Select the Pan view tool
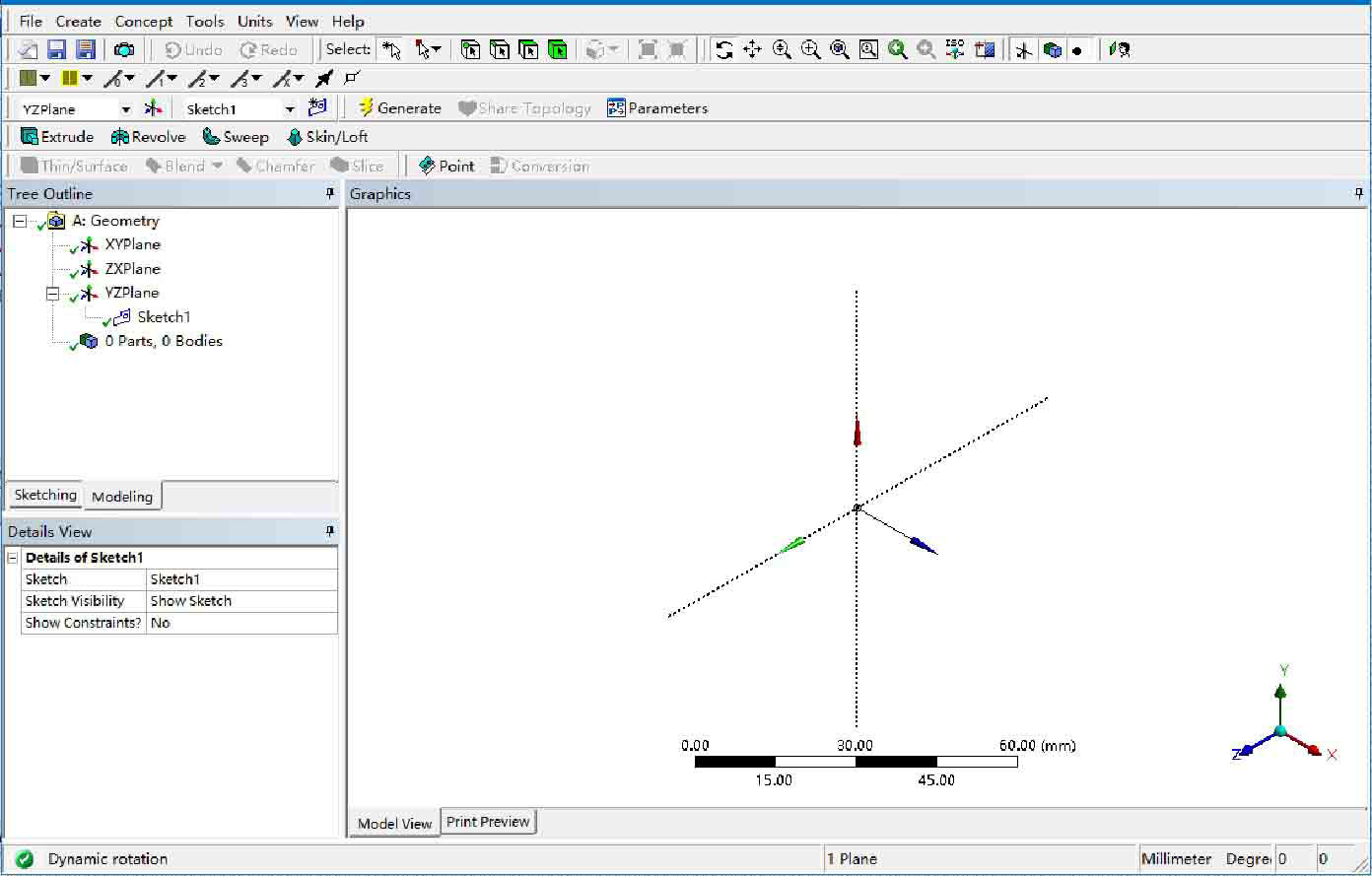Screen dimensions: 1372x876 point(753,49)
